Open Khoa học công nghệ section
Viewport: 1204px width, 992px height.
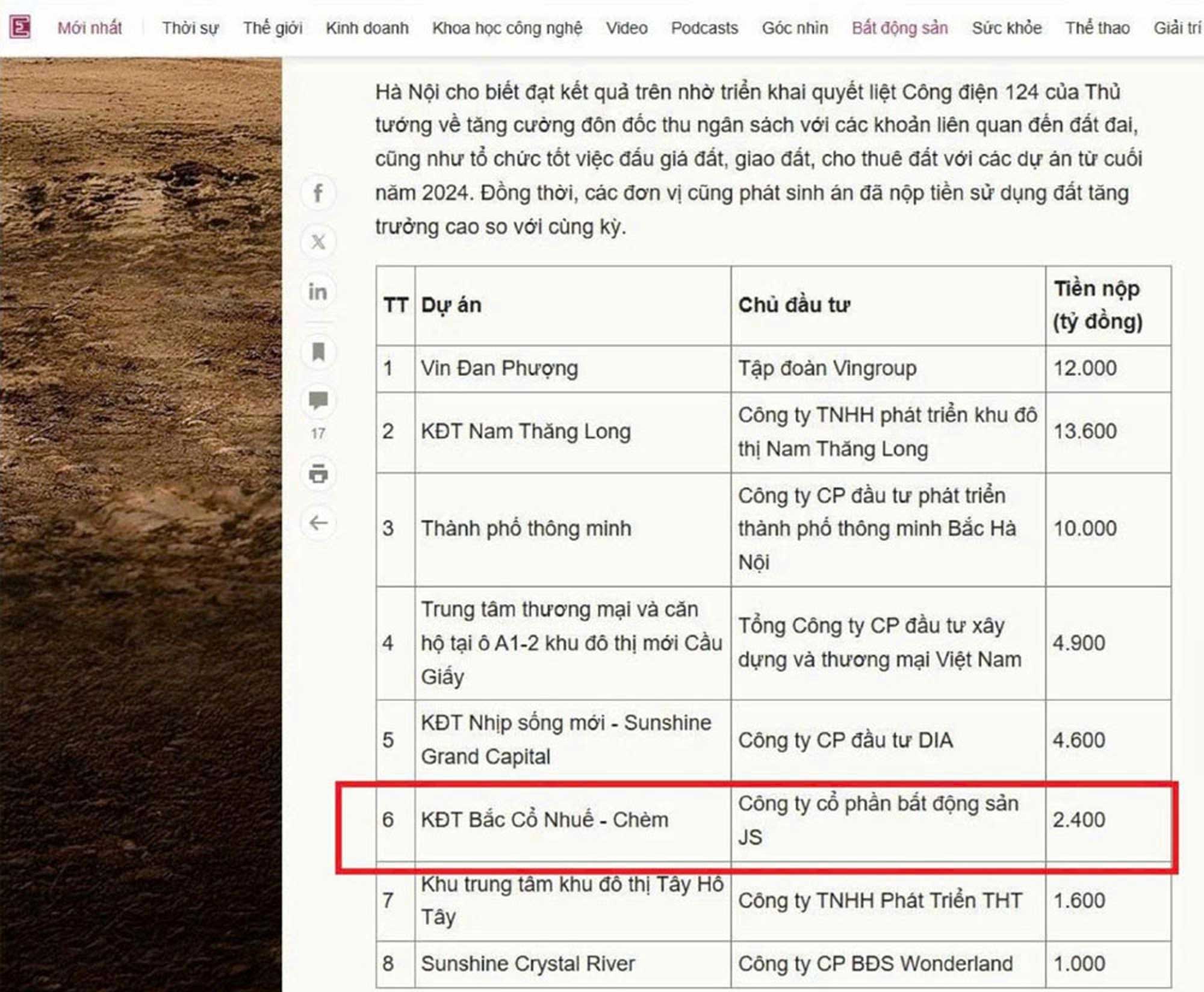pos(507,28)
